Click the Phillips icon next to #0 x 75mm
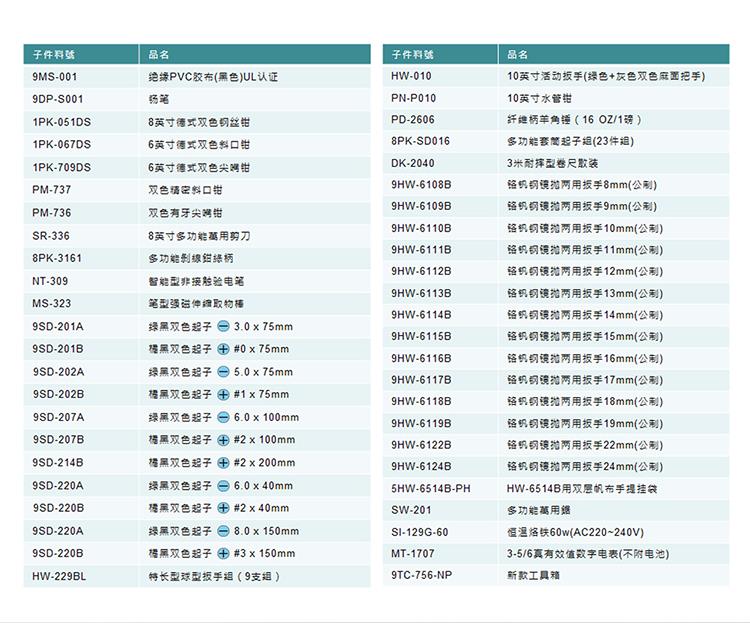This screenshot has width=750, height=623. click(x=223, y=349)
